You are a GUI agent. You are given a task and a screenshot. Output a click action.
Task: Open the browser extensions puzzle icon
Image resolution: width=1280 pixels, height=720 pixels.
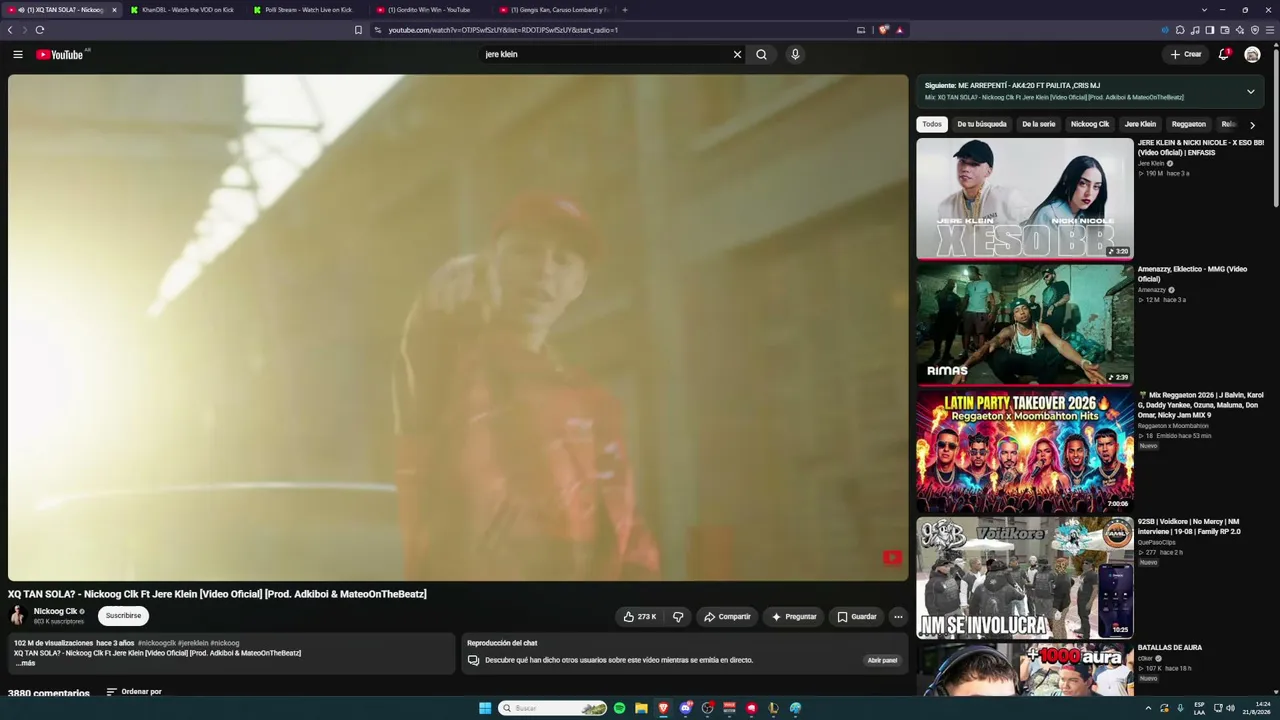point(1180,30)
